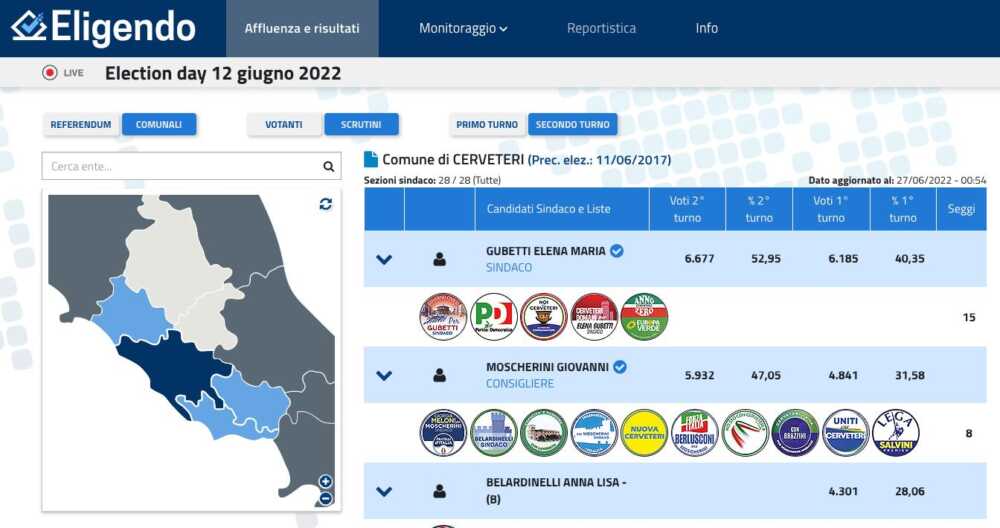This screenshot has width=1000, height=528.
Task: Switch to COMUNALI view
Action: (159, 124)
